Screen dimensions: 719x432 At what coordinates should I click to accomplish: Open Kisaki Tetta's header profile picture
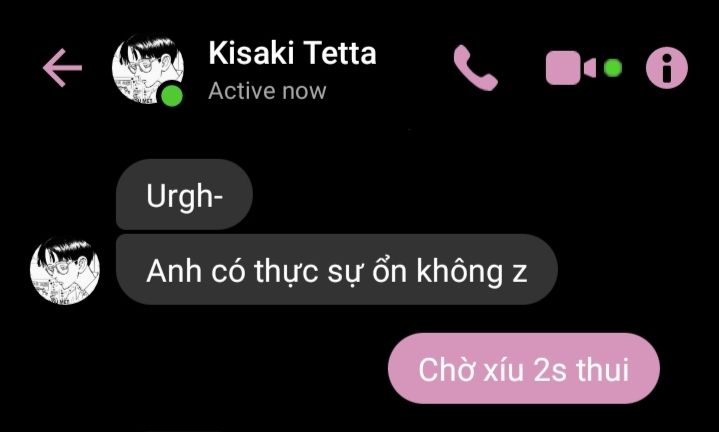tap(148, 69)
